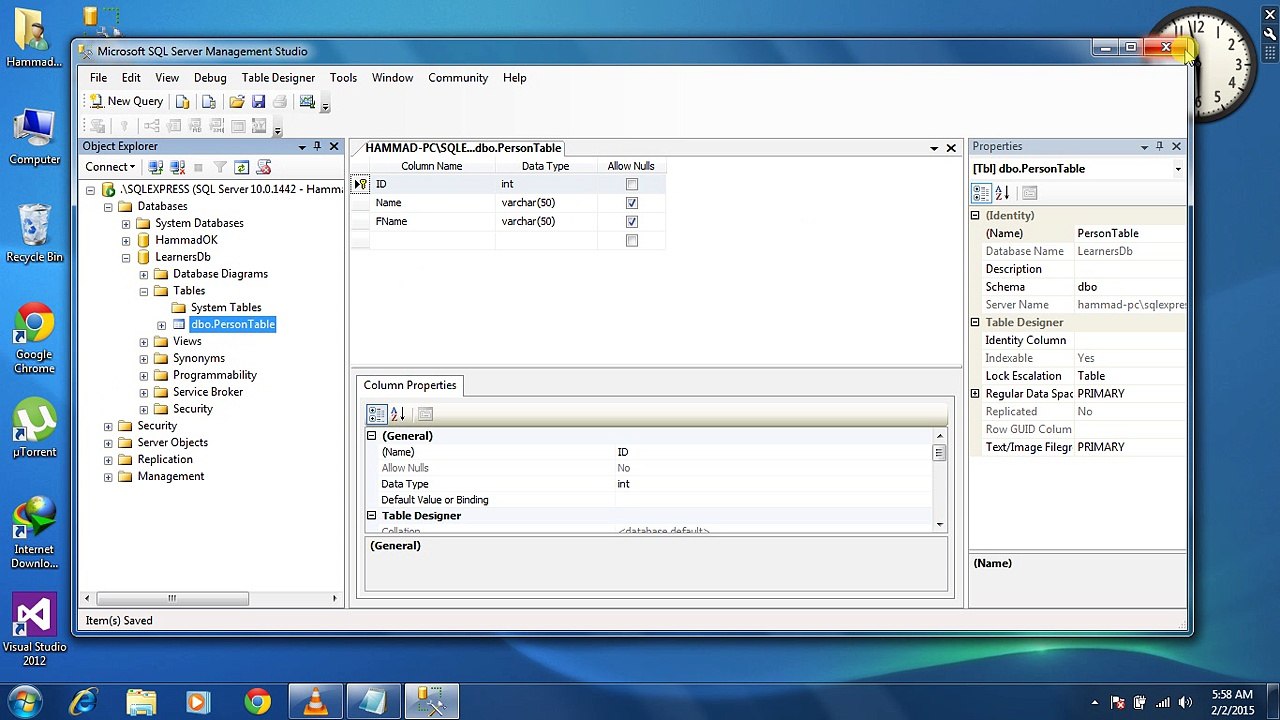Click the Lock Escalation value Table
Image resolution: width=1280 pixels, height=720 pixels.
point(1129,376)
